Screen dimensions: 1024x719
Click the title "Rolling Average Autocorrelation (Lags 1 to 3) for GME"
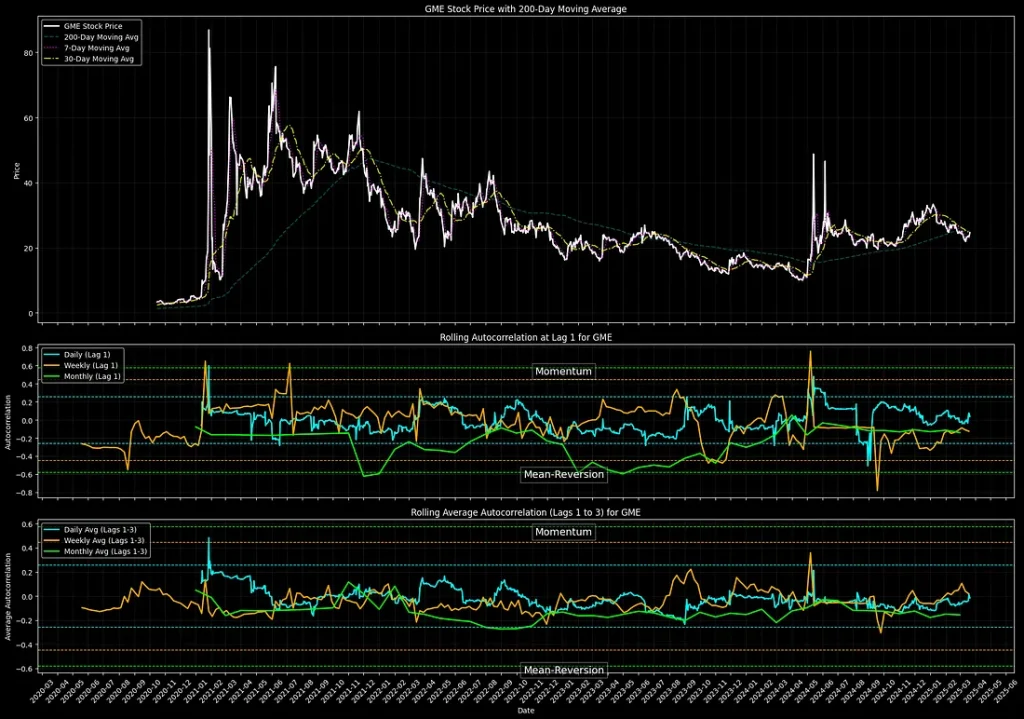click(x=526, y=513)
